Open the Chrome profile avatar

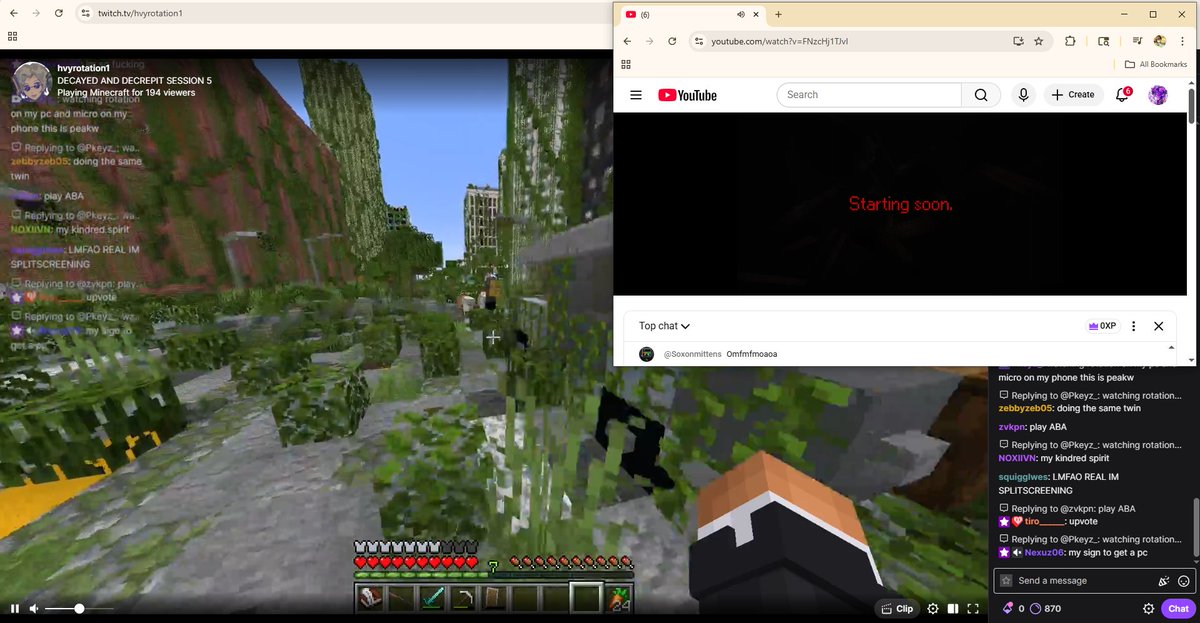pos(1160,41)
